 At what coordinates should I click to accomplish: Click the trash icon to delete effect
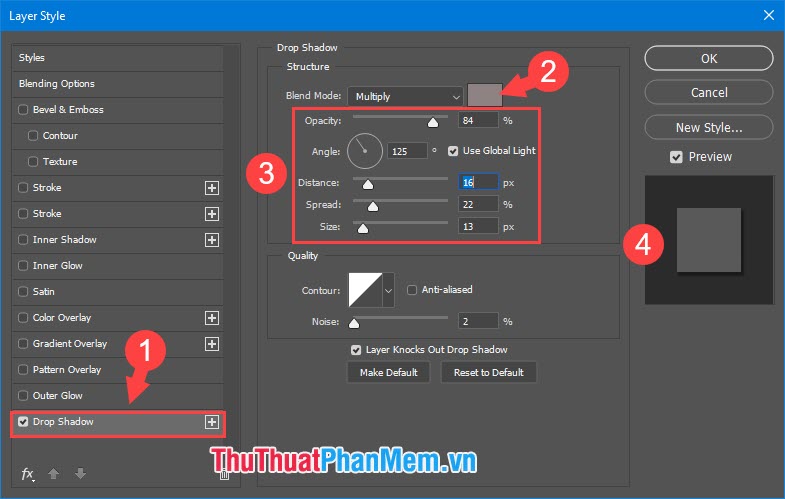coord(224,473)
